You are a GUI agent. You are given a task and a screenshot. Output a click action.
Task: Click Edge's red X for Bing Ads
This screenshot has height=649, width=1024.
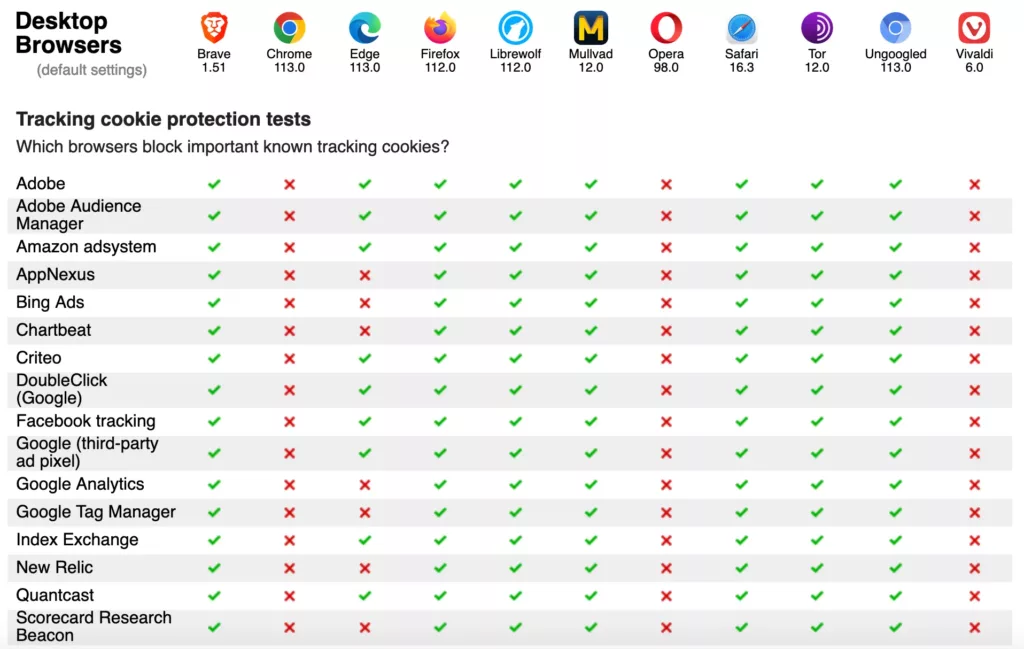[365, 303]
